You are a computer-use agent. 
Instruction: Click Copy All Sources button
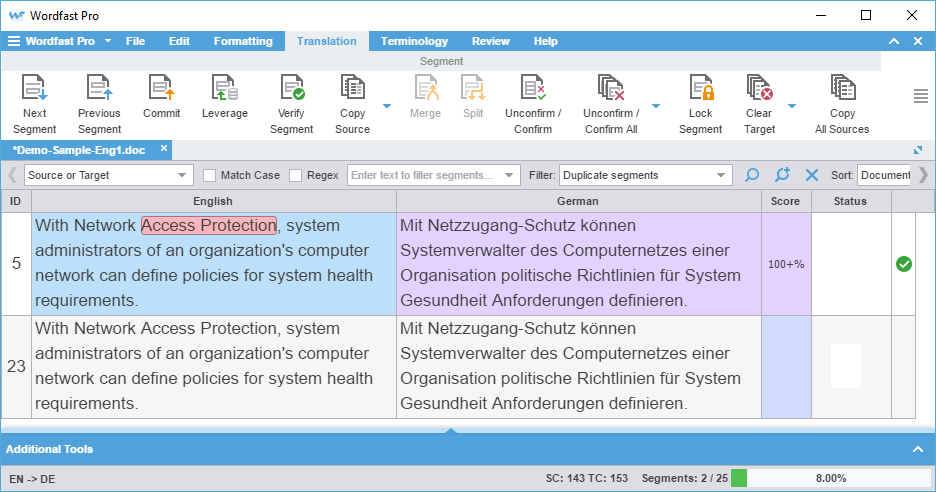pos(842,90)
